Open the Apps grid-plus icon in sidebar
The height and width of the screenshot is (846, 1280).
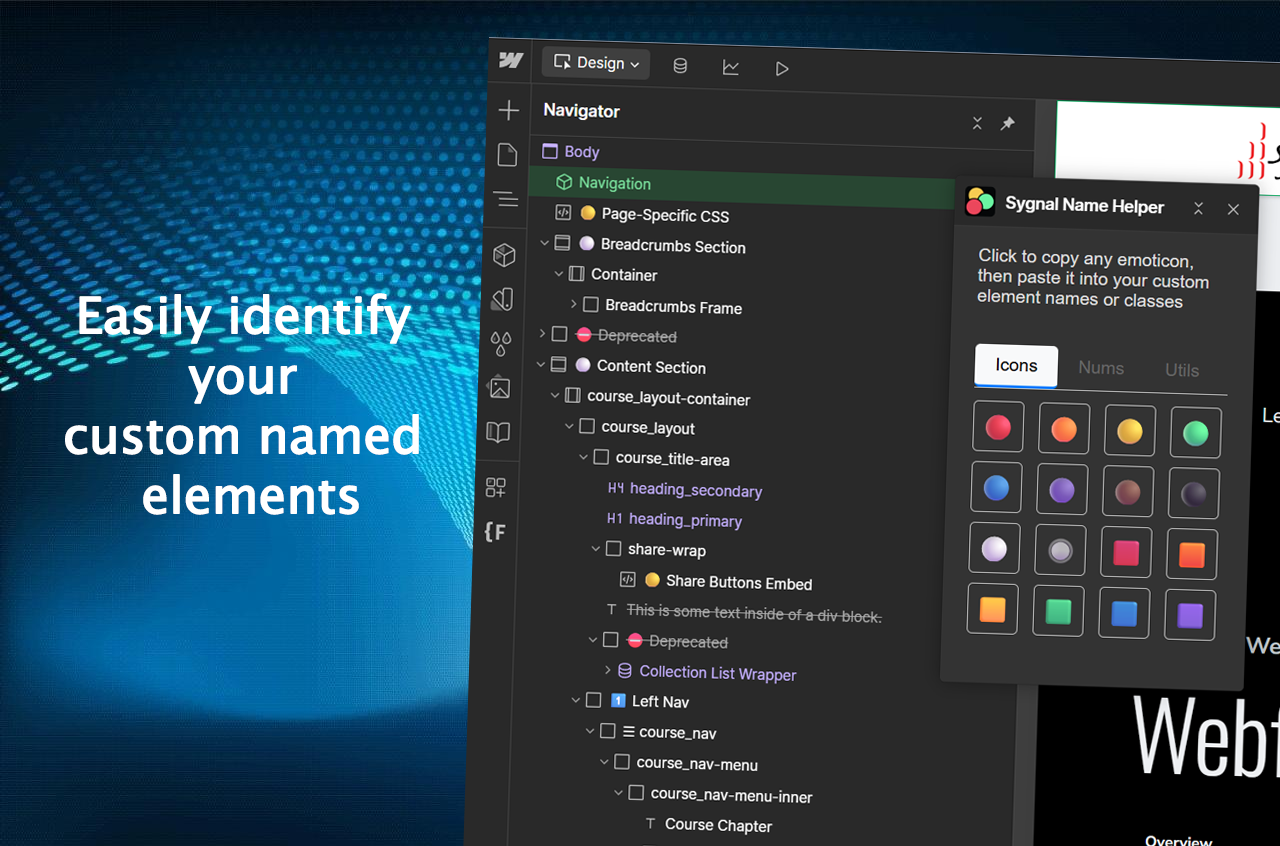(496, 487)
